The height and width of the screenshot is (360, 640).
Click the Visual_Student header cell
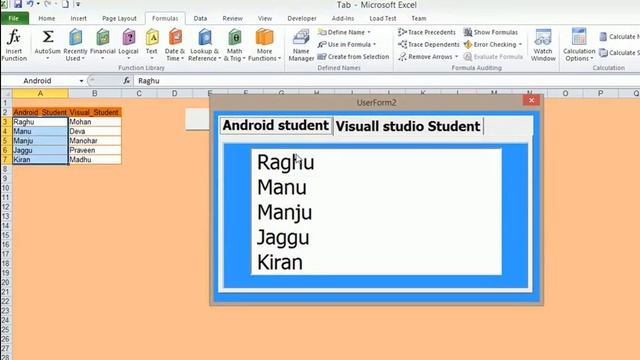(x=95, y=112)
